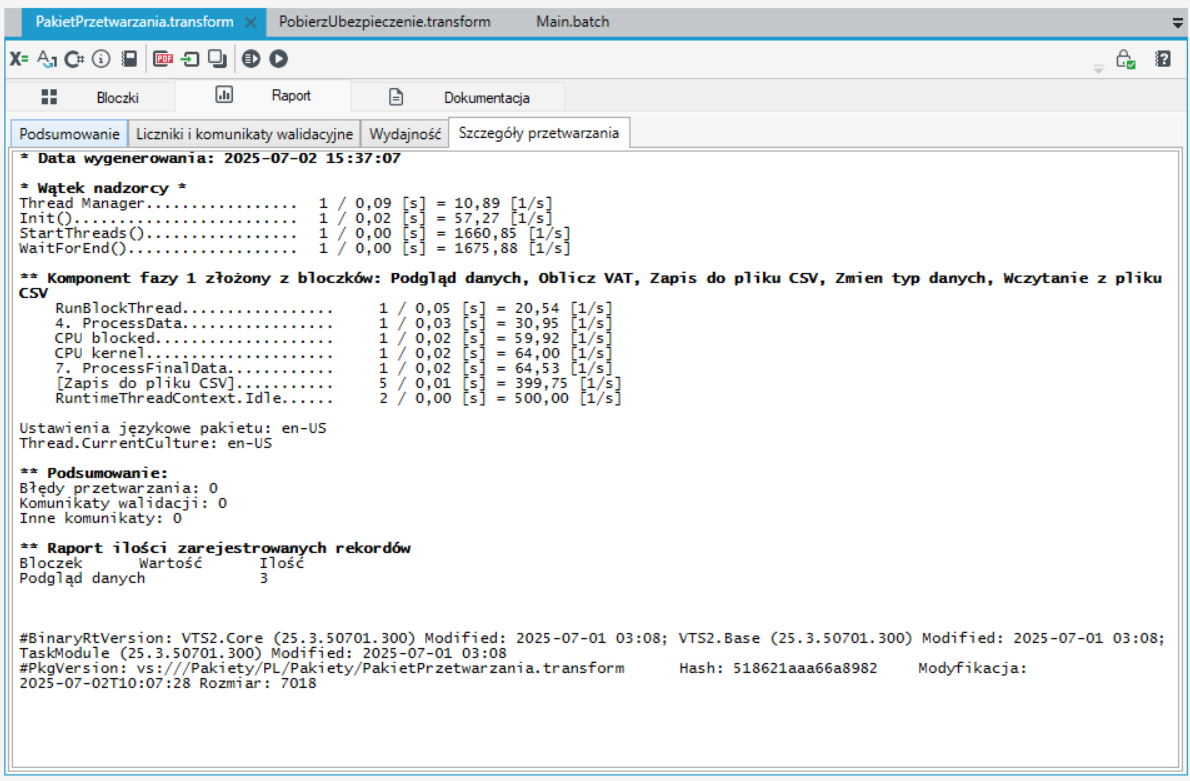Image resolution: width=1190 pixels, height=781 pixels.
Task: Open the C# code view
Action: (x=74, y=59)
